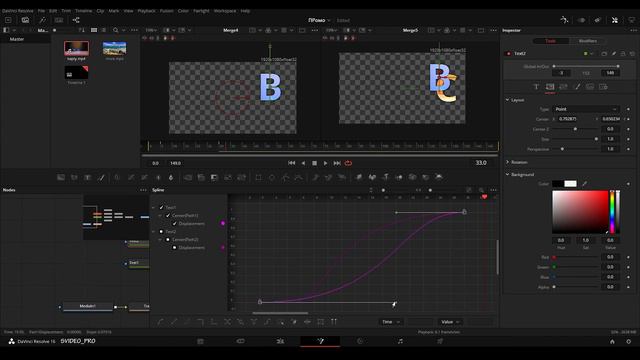Add an Ellipse mask from the Fusion toolbar
This screenshot has height=360, width=640.
[x=272, y=177]
